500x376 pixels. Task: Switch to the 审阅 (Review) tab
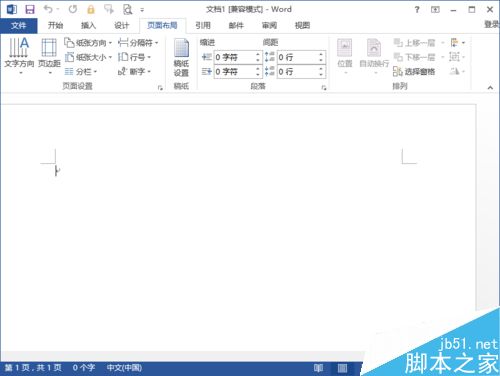[x=269, y=25]
